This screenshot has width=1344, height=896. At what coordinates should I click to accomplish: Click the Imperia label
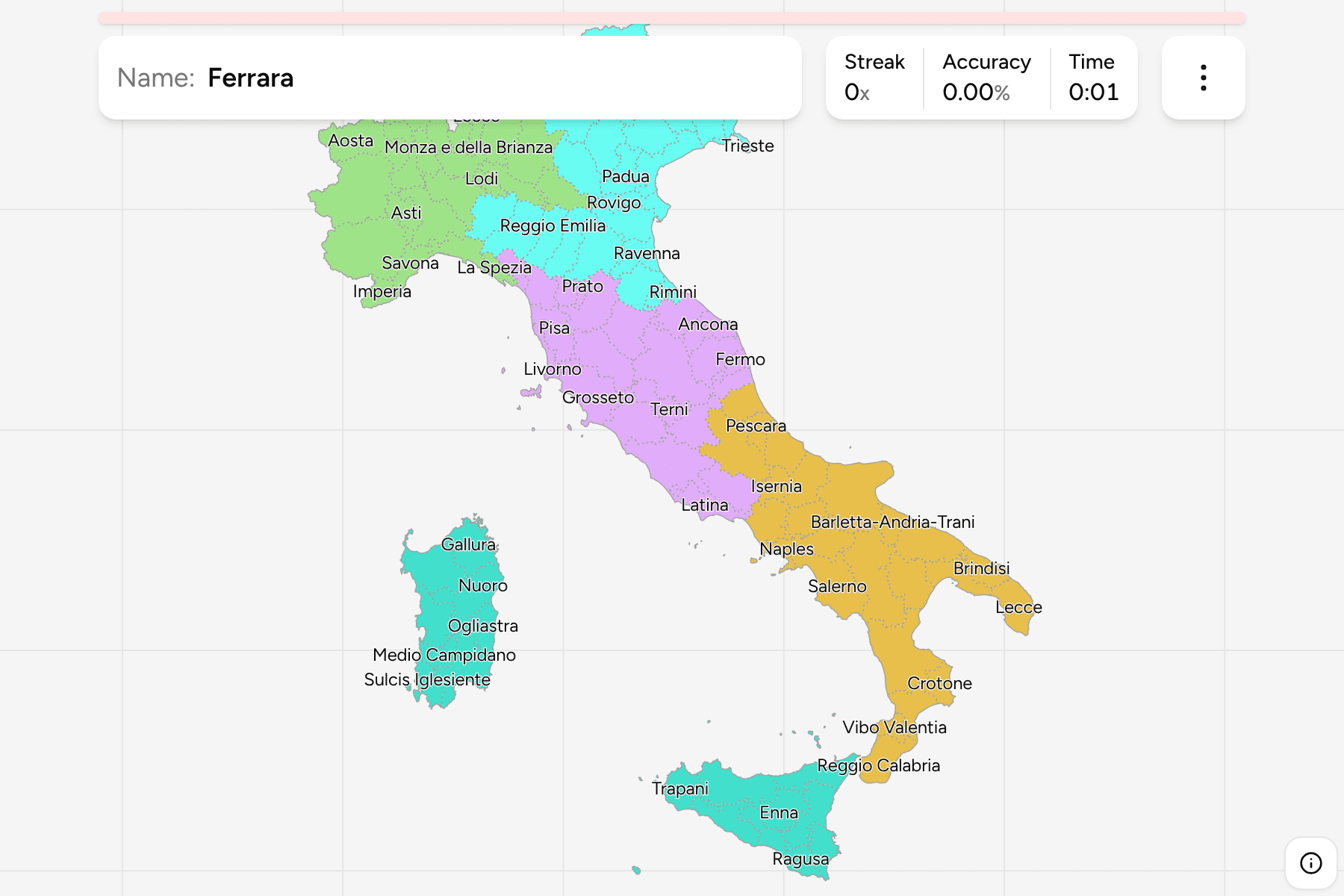pos(382,291)
